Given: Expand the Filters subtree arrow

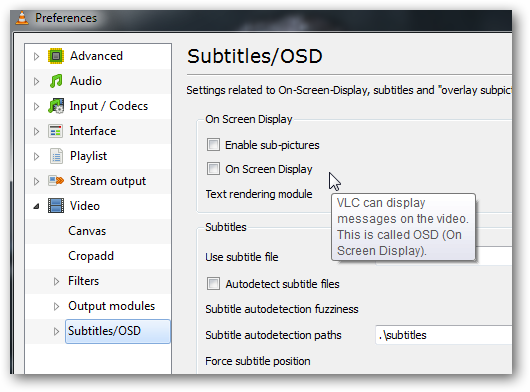Looking at the screenshot, I should (56, 281).
